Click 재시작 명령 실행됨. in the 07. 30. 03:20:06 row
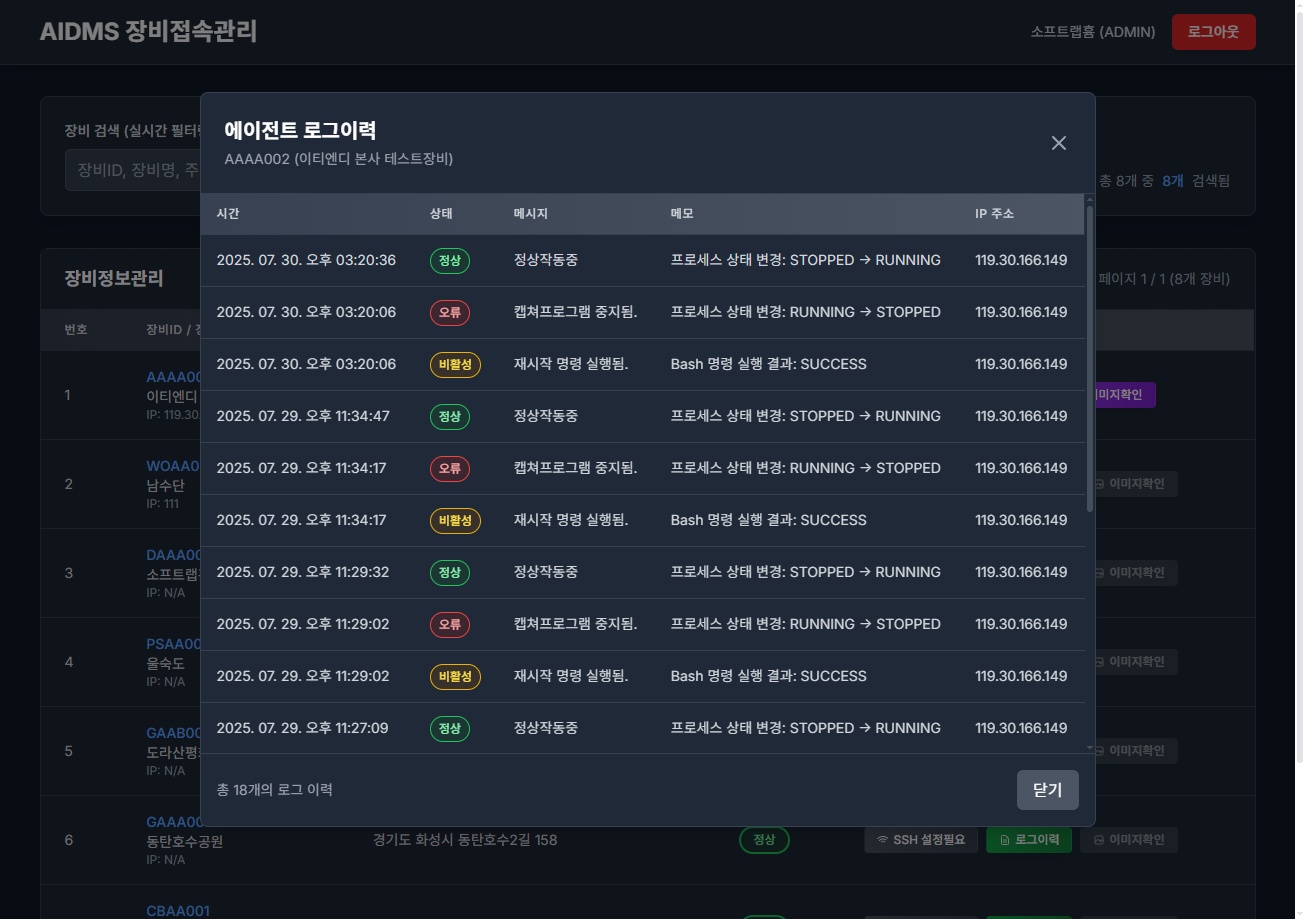Screen dimensions: 1305x919 pos(571,364)
